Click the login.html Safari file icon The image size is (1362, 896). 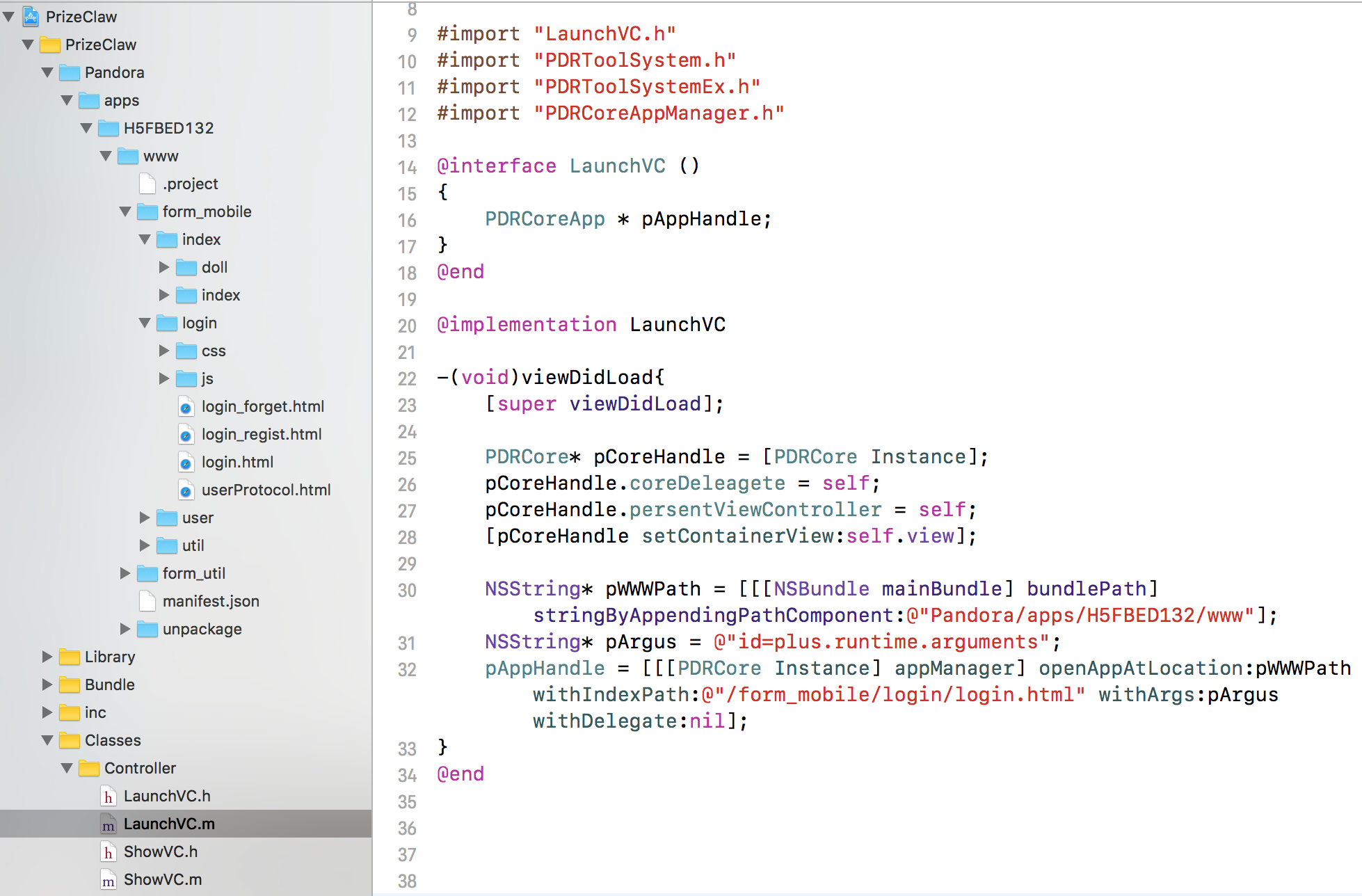186,462
